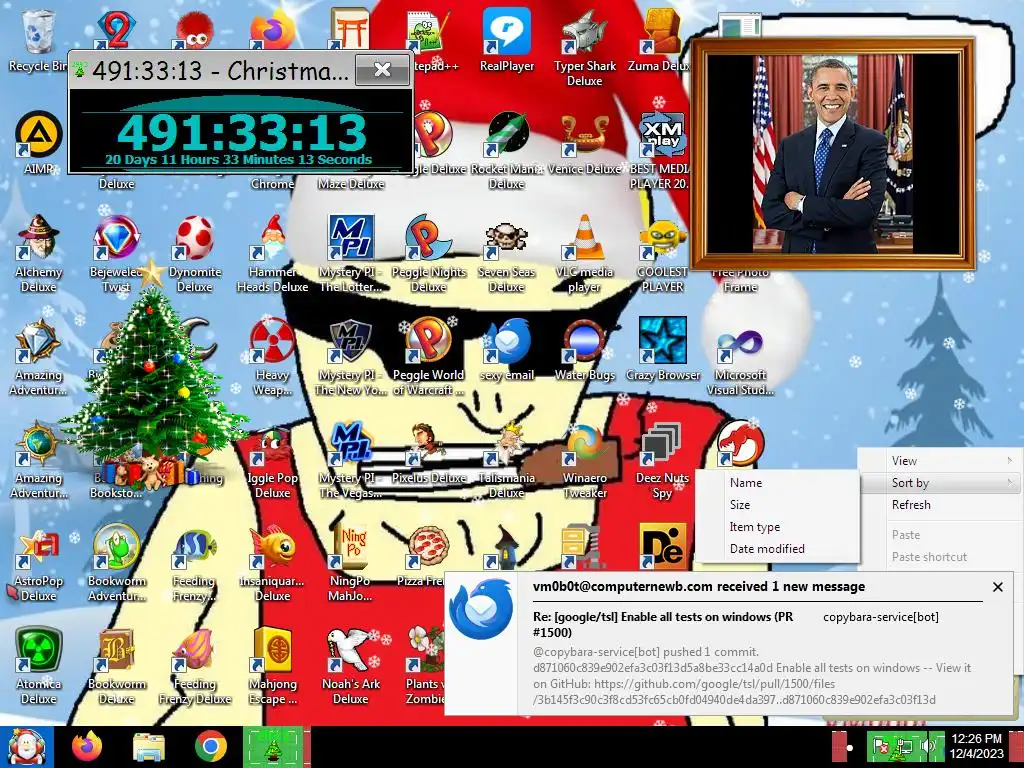Launch Hammer Heads Deluxe
Screen dimensions: 1024x768
(x=272, y=253)
